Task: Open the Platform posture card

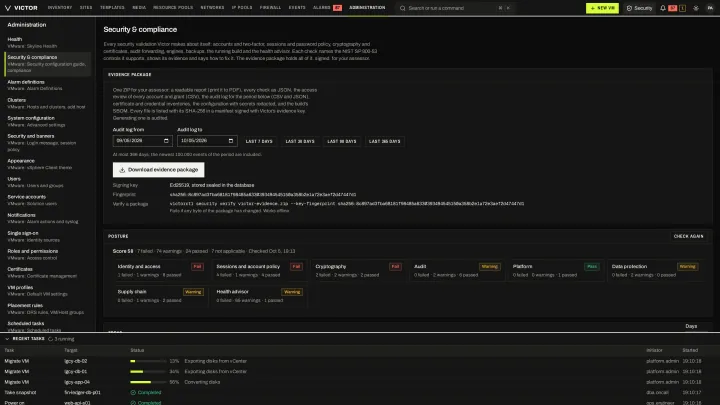Action: pos(556,270)
